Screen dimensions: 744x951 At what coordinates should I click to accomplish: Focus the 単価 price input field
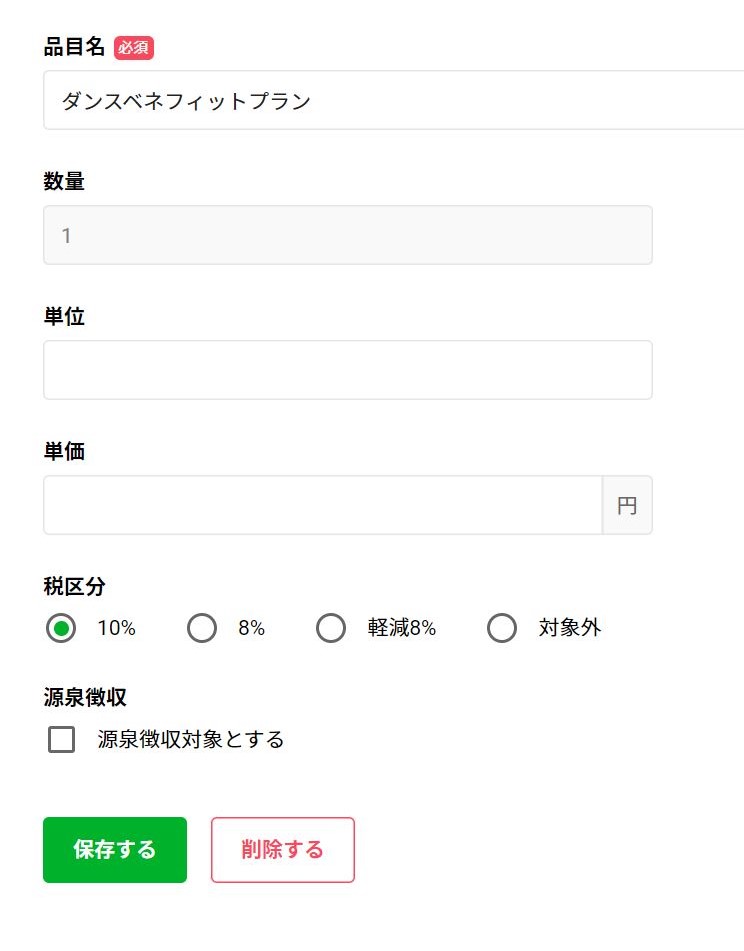pyautogui.click(x=322, y=505)
